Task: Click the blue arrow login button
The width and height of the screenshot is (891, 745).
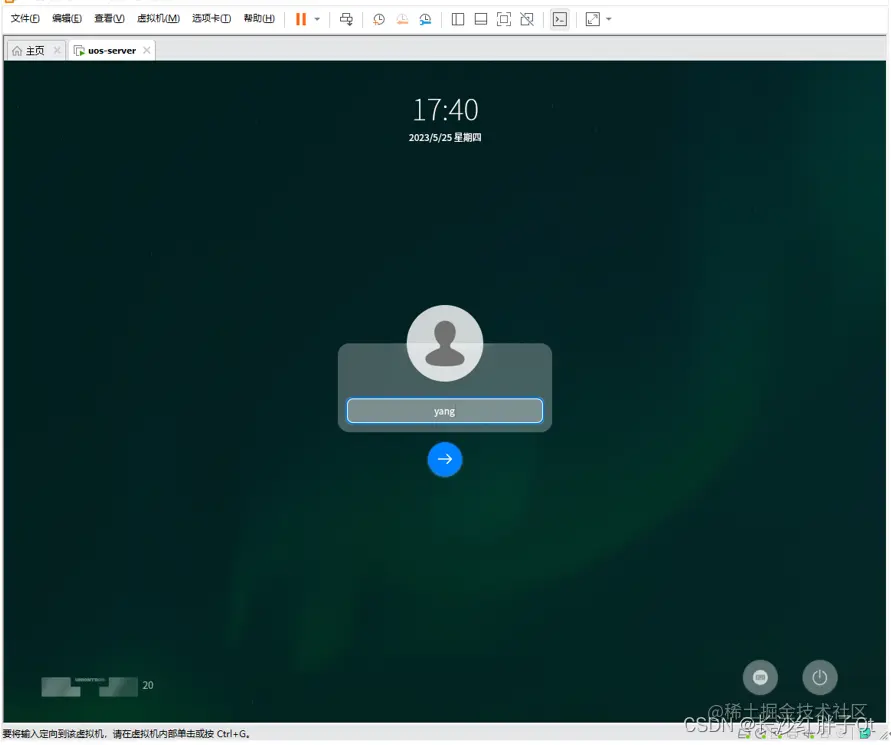Action: coord(445,459)
